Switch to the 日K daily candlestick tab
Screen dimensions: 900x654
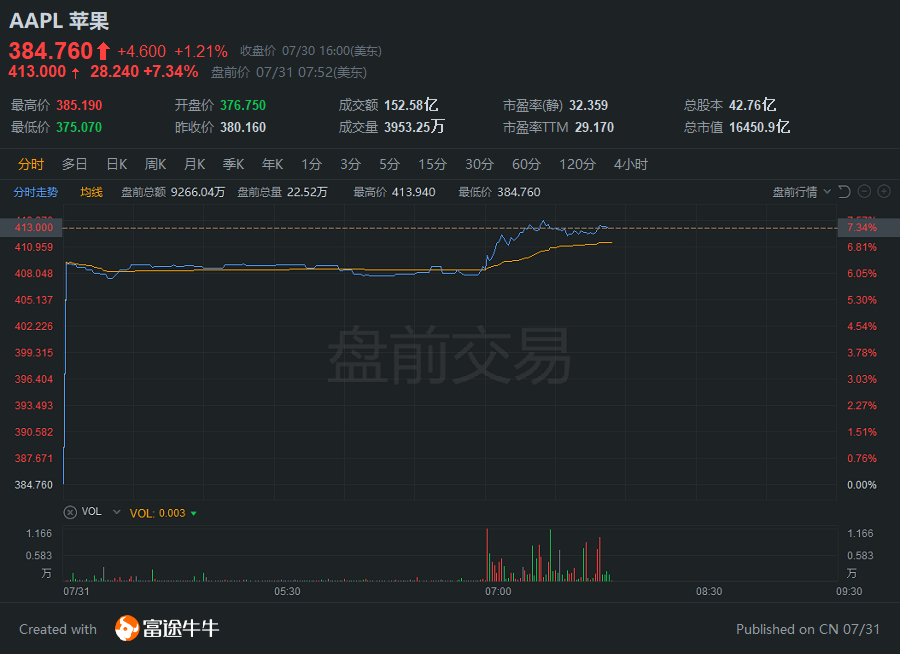tap(115, 164)
